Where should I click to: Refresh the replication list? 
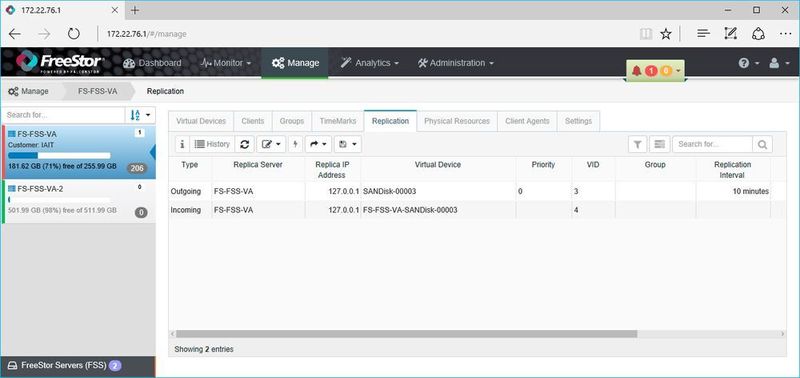tap(244, 144)
